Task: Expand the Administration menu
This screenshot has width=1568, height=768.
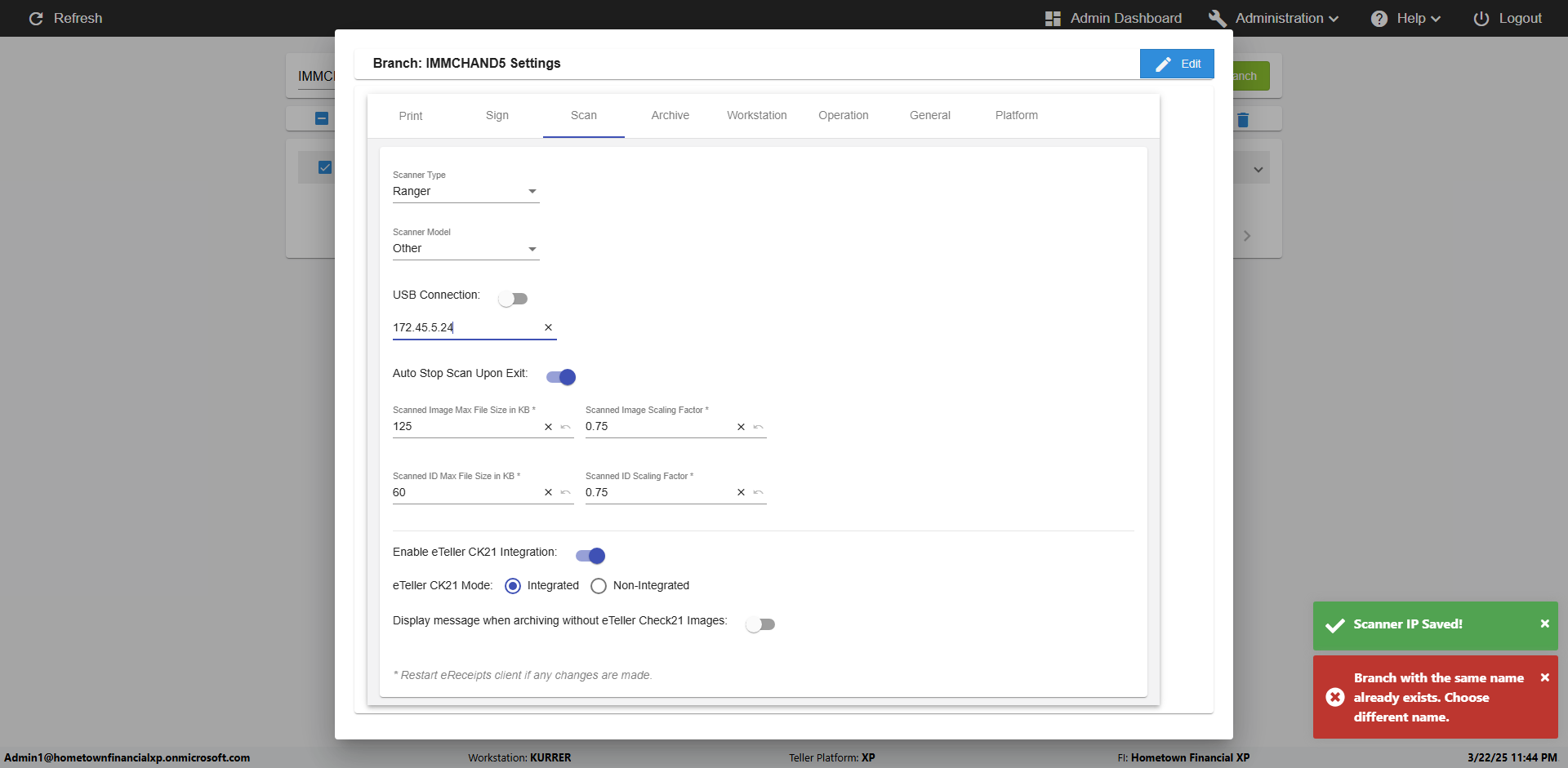Action: click(1286, 18)
